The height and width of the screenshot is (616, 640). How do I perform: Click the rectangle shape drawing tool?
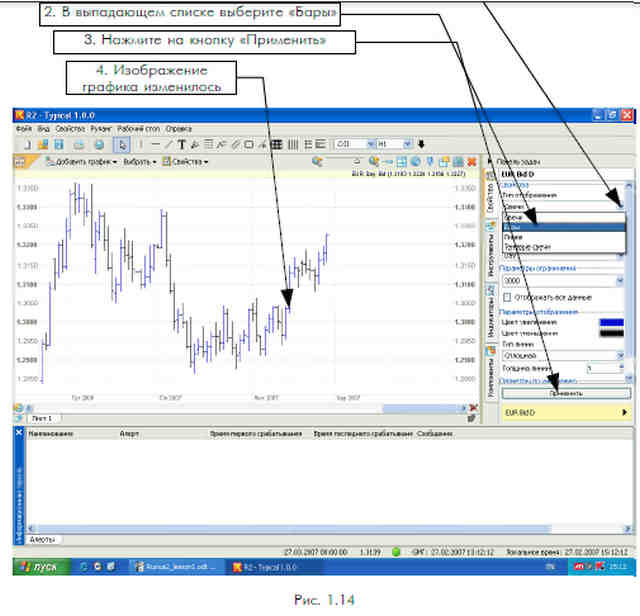coord(249,145)
